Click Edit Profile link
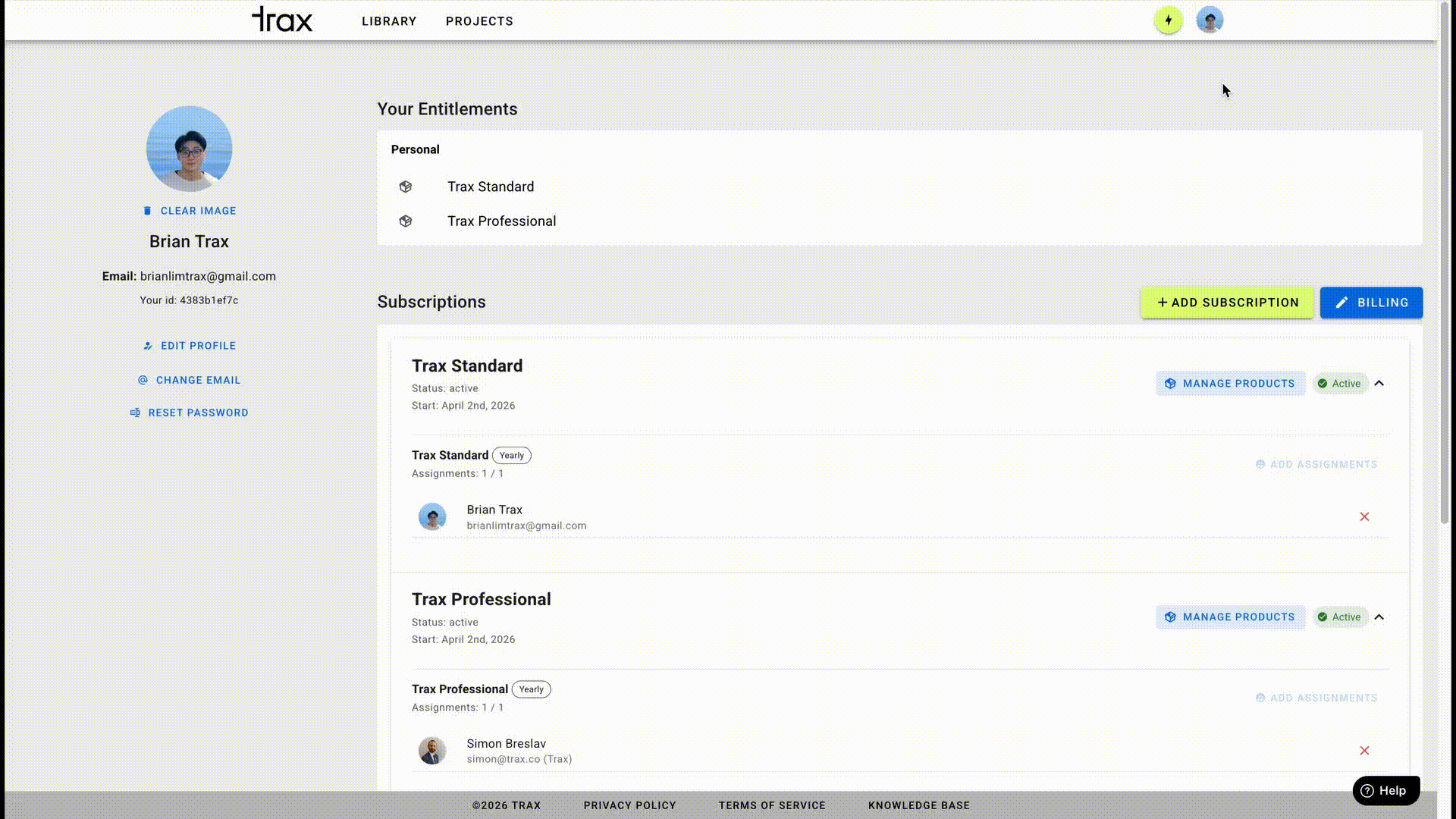The image size is (1456, 819). click(x=190, y=346)
